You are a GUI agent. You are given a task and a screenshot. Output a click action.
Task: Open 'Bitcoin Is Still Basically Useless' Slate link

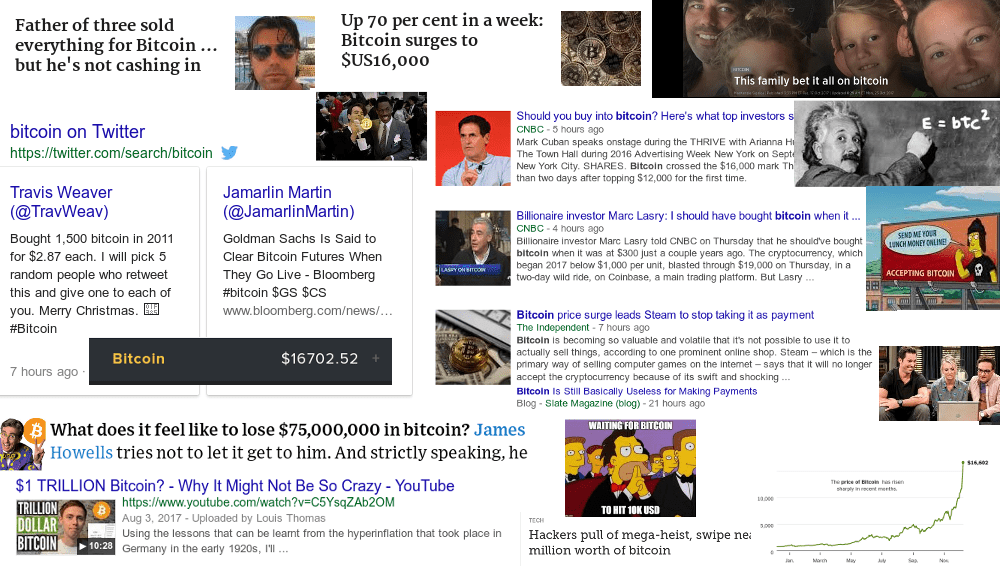pyautogui.click(x=636, y=391)
